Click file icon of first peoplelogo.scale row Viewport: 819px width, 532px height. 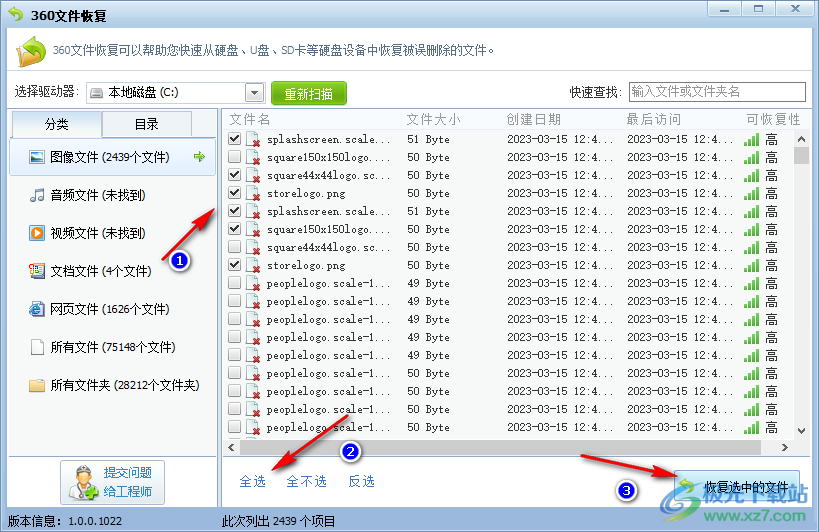pyautogui.click(x=253, y=284)
